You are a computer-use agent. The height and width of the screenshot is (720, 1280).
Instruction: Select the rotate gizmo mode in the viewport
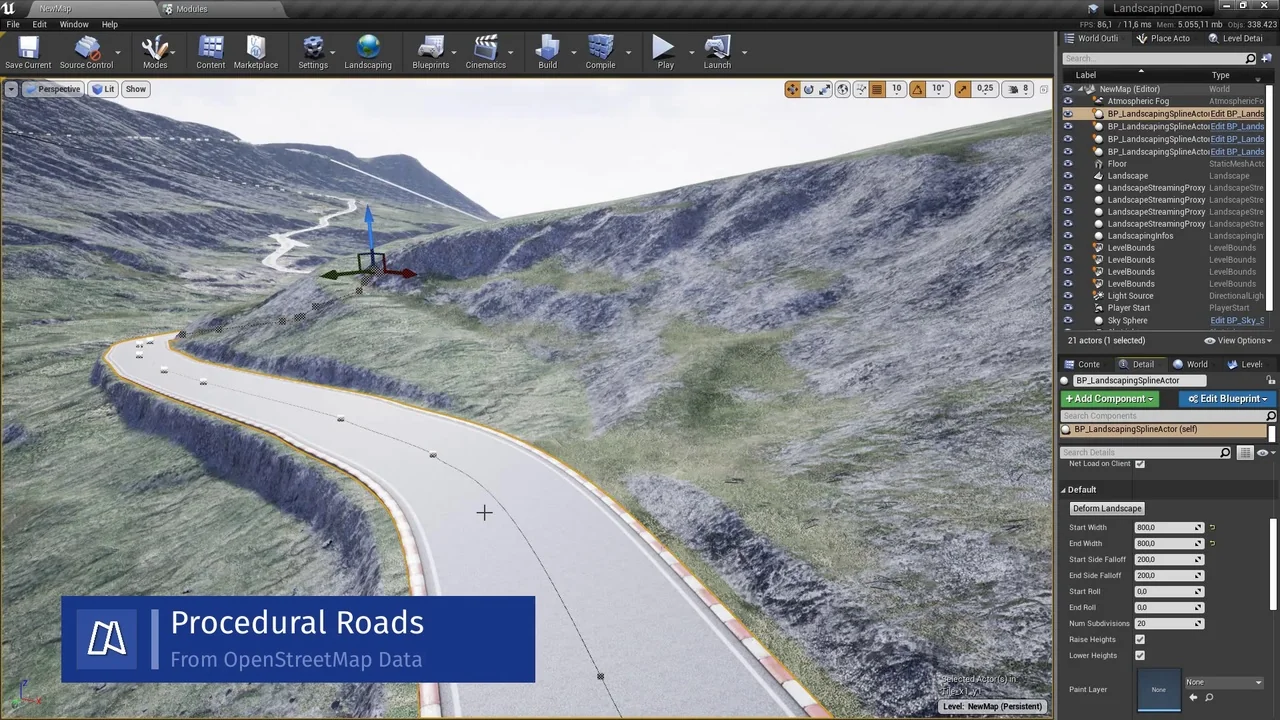coord(808,89)
